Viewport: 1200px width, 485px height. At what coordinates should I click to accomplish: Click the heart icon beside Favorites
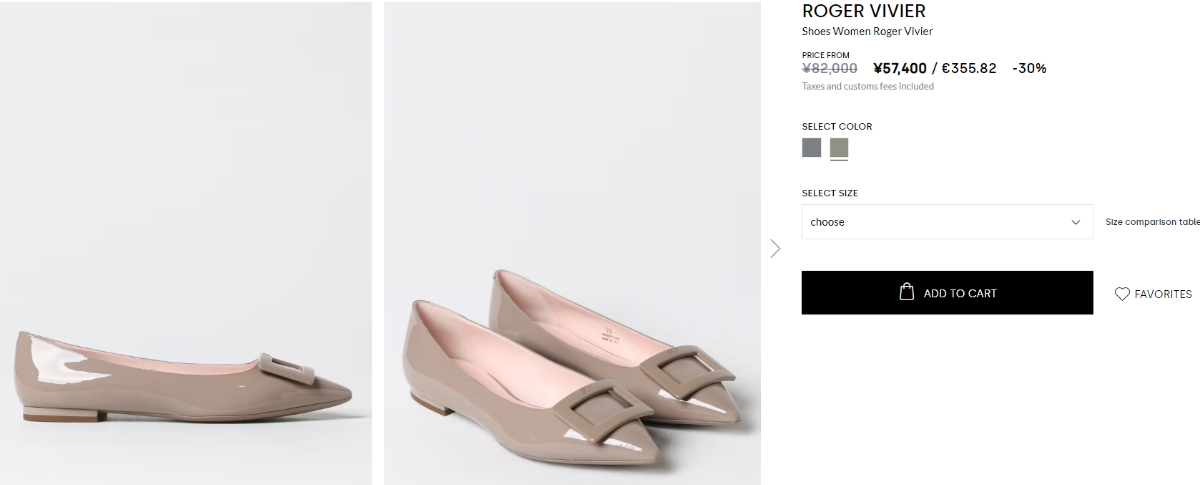click(x=1122, y=294)
